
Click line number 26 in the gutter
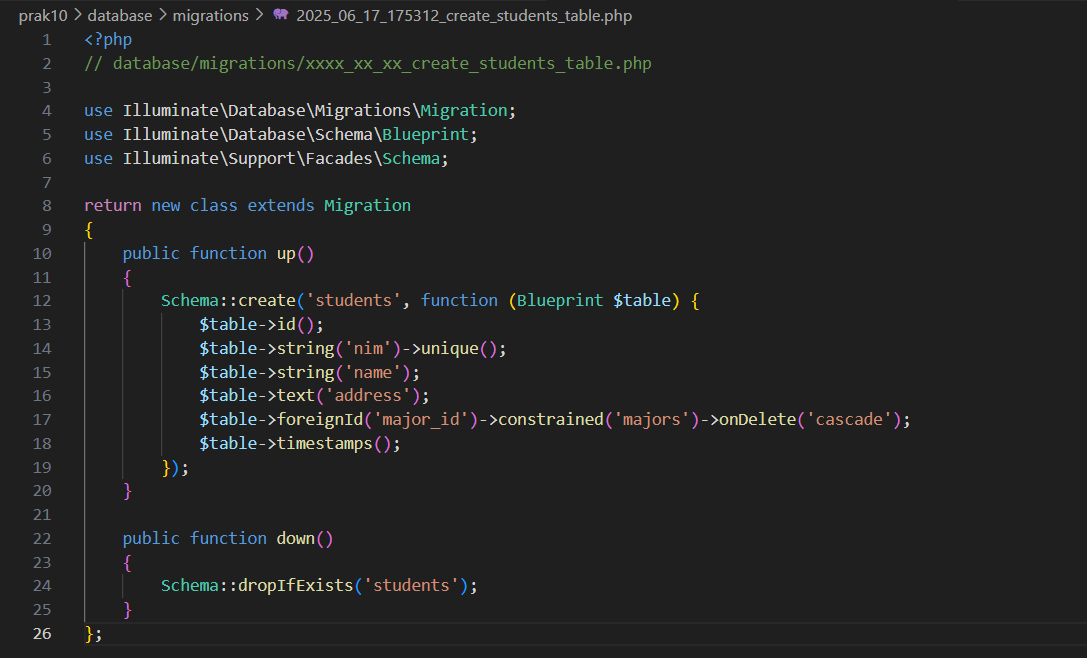41,634
